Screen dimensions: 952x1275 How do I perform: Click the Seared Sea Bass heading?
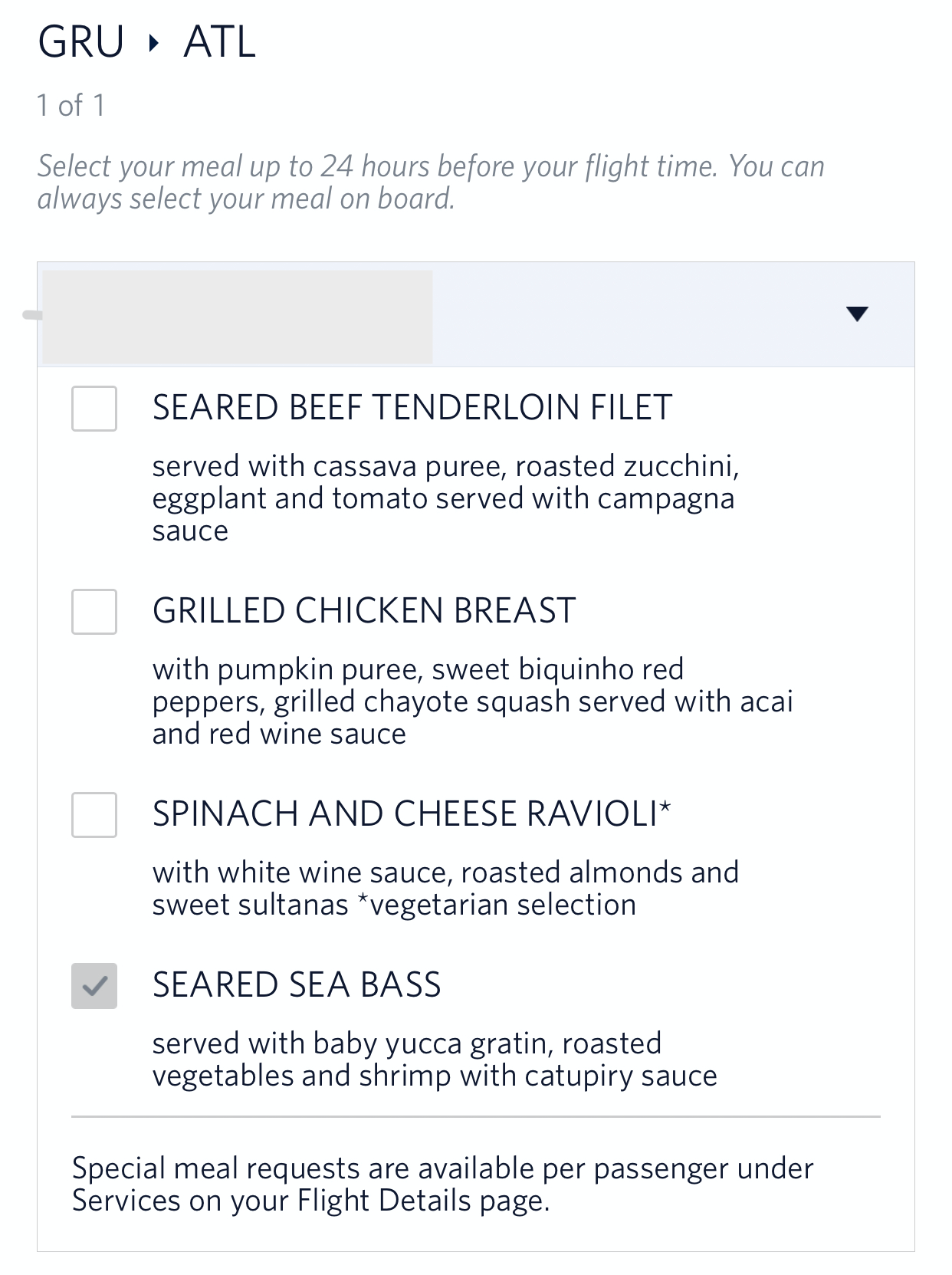[x=297, y=984]
